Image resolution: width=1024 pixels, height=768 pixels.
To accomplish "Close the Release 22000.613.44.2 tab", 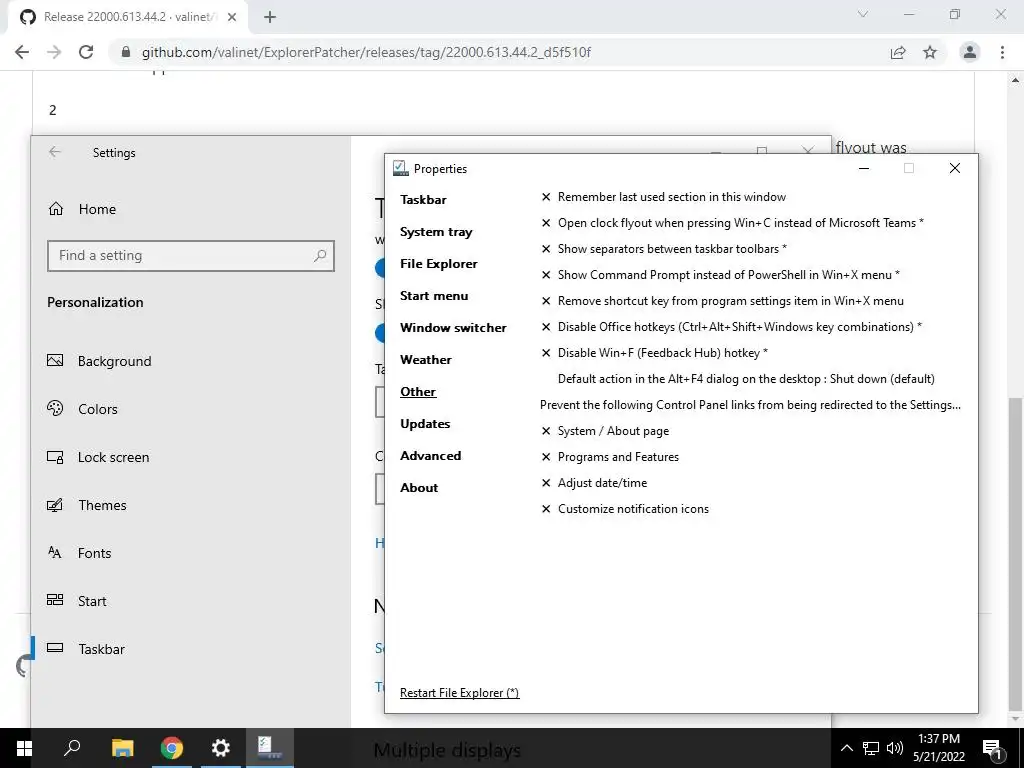I will [x=231, y=17].
